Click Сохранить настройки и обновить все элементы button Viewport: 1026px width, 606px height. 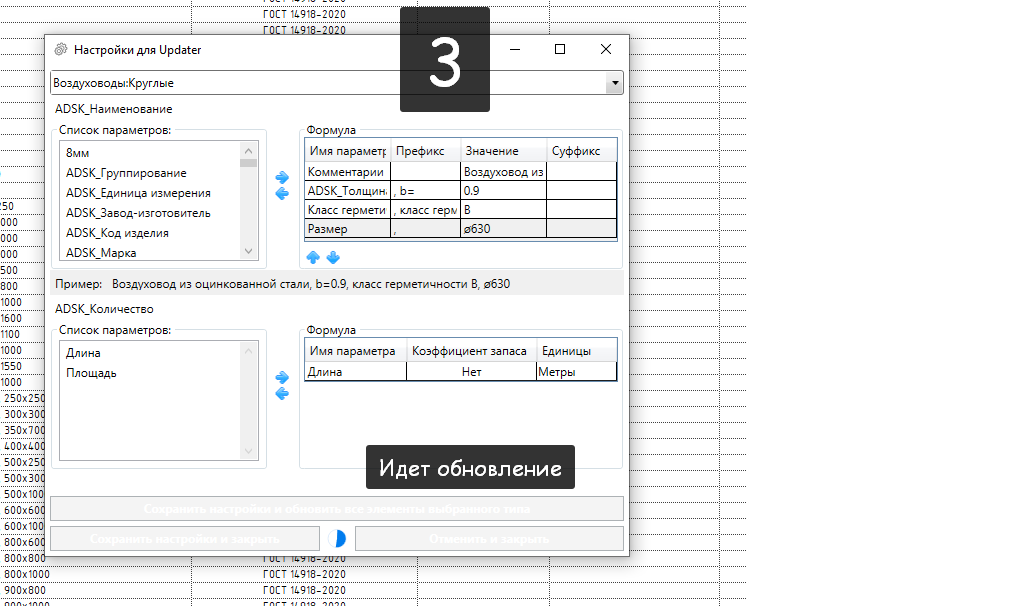point(336,508)
